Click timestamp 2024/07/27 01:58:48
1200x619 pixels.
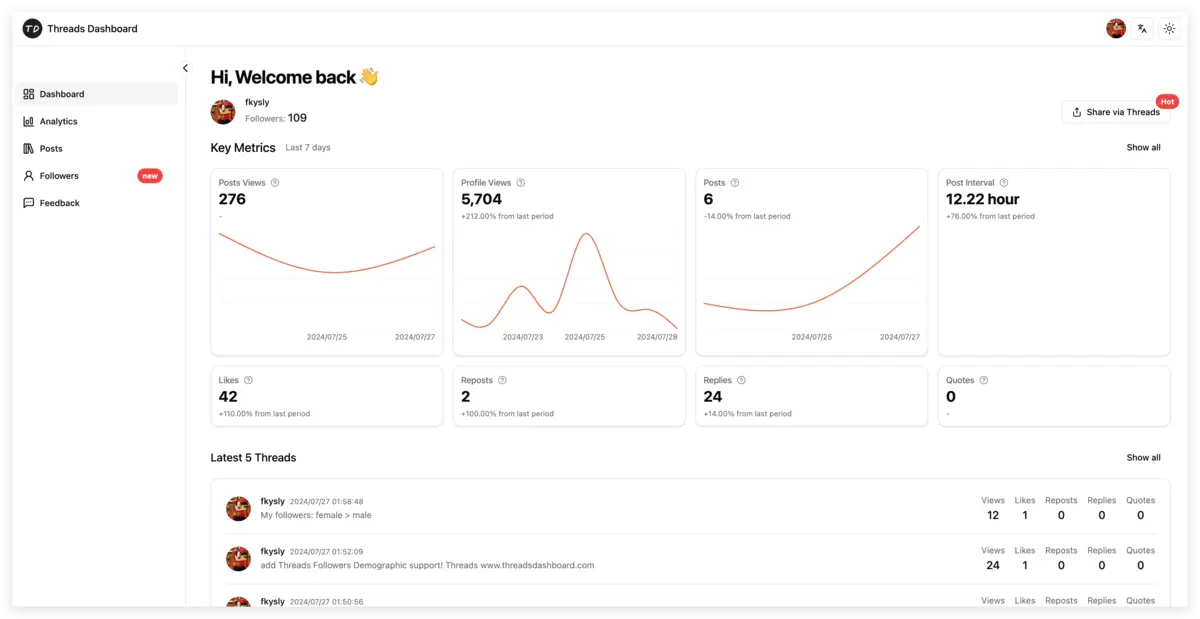tap(326, 502)
